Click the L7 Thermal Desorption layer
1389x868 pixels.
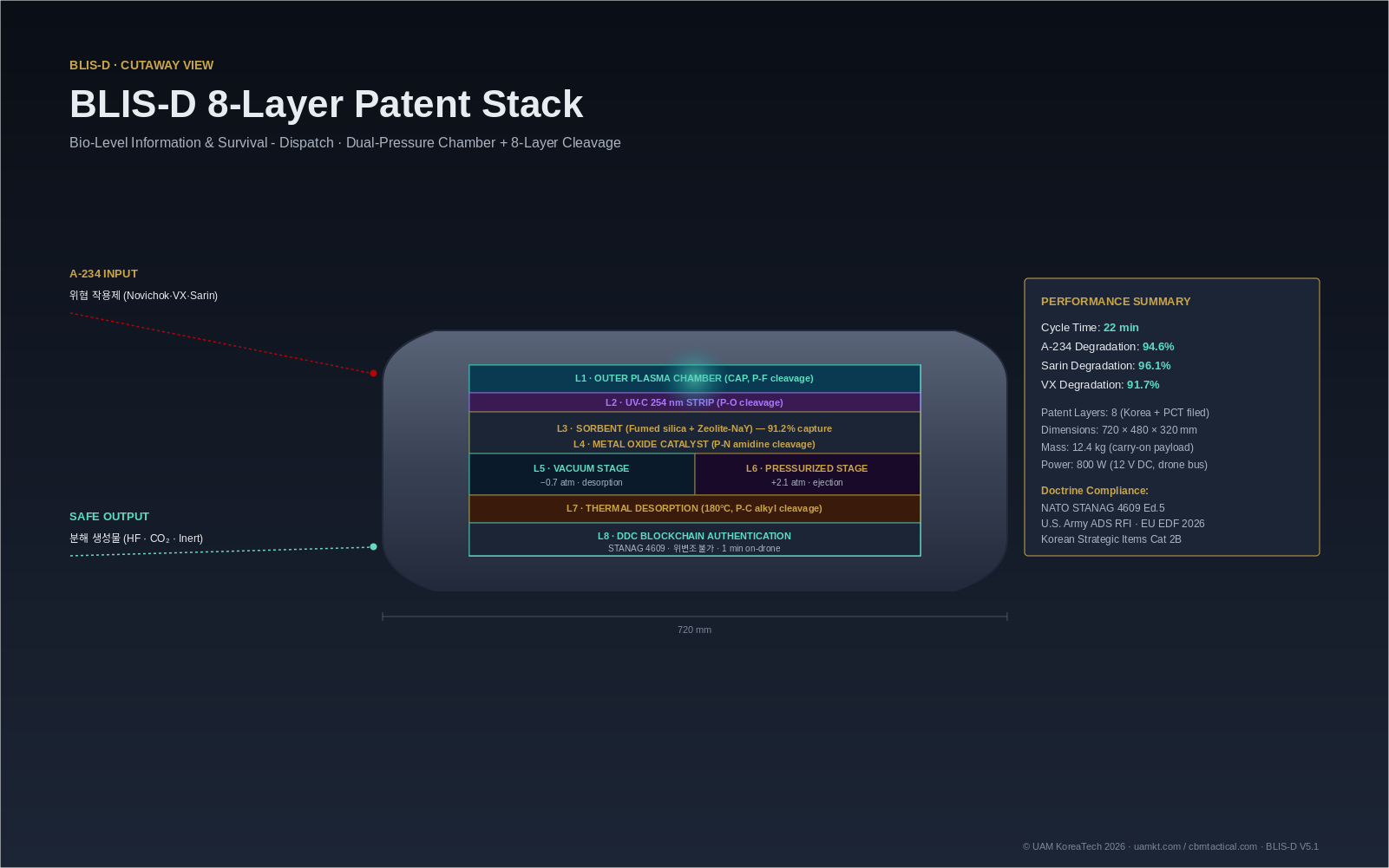(694, 509)
